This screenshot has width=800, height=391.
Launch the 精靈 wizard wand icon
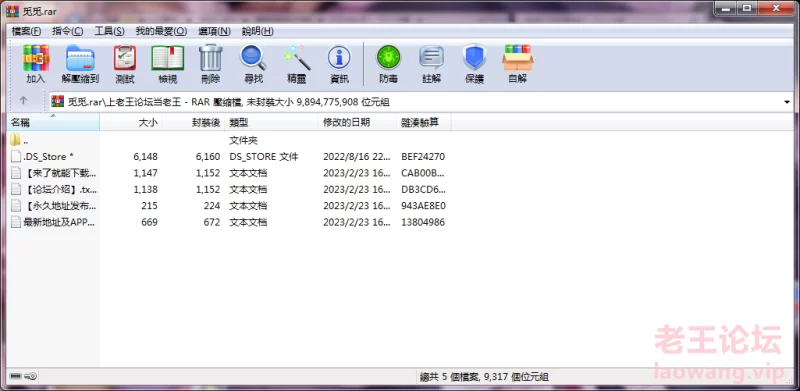tap(297, 58)
